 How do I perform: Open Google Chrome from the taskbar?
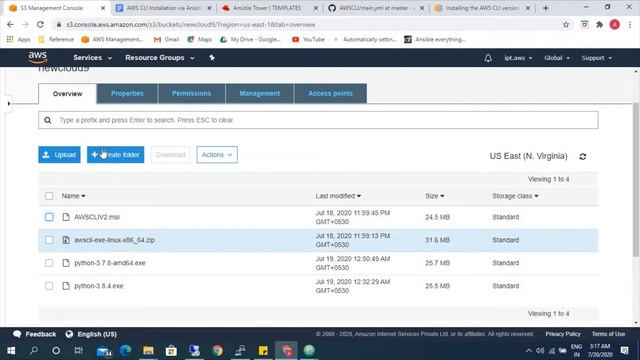tap(217, 350)
